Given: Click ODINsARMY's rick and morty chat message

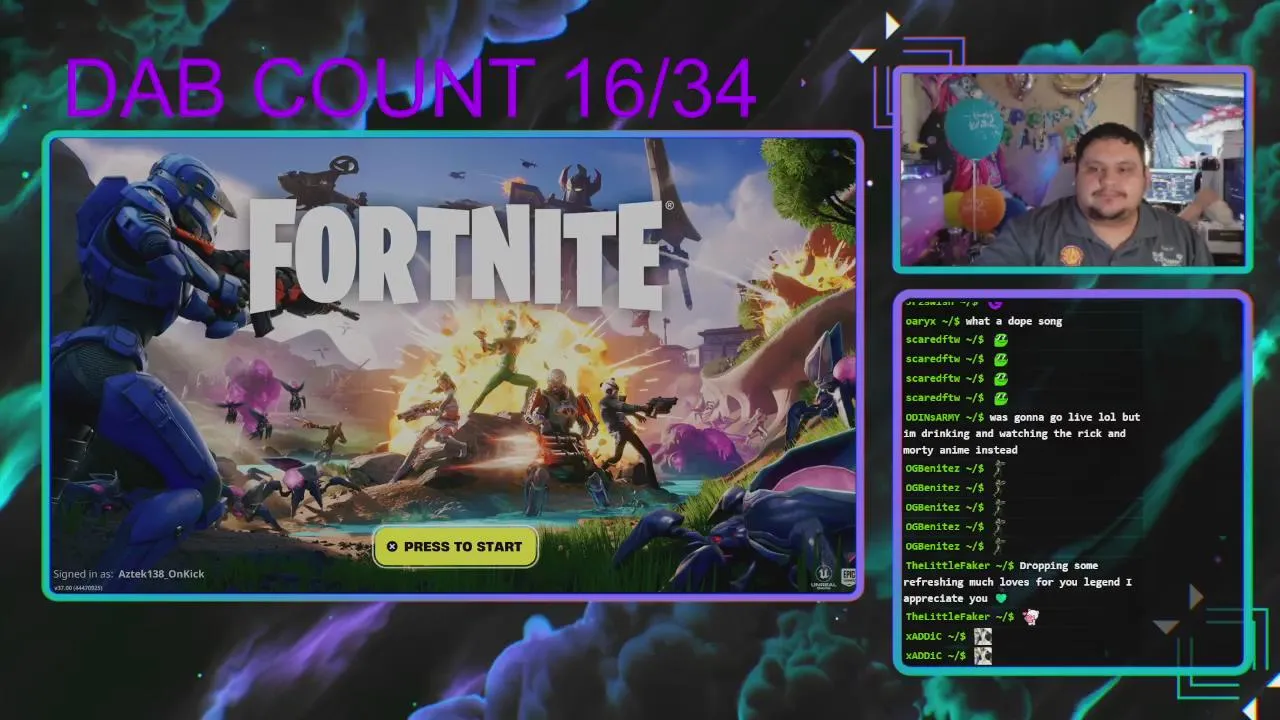Looking at the screenshot, I should click(1022, 433).
